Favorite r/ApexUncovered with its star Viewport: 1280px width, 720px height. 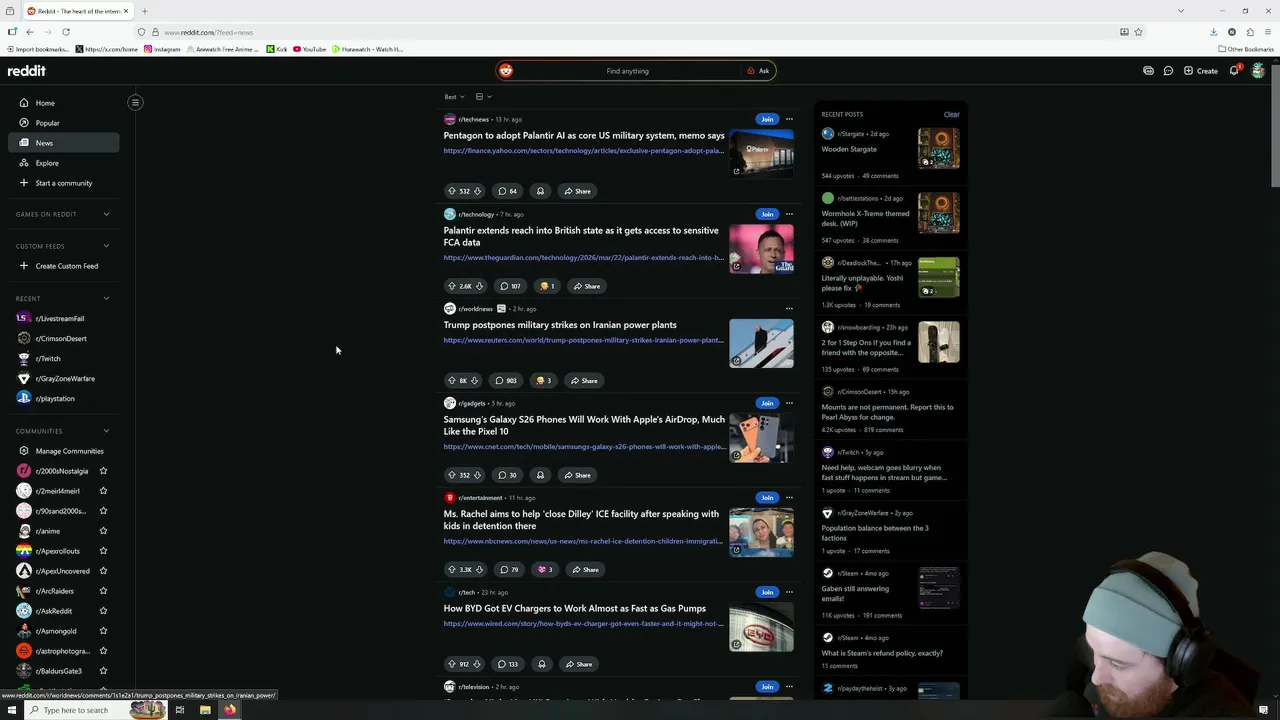(103, 571)
